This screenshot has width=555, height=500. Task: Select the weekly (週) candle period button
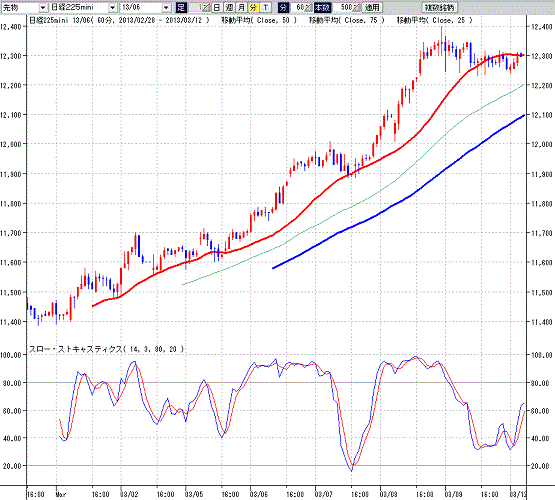pyautogui.click(x=229, y=7)
